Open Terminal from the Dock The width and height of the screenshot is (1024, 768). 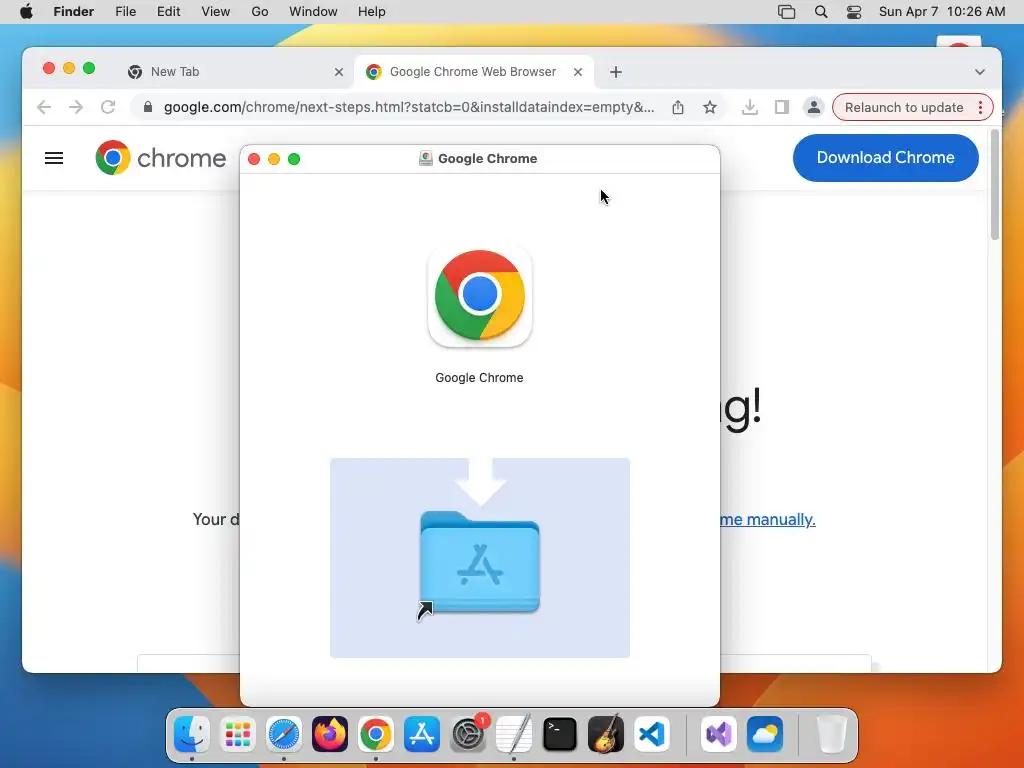[x=560, y=734]
